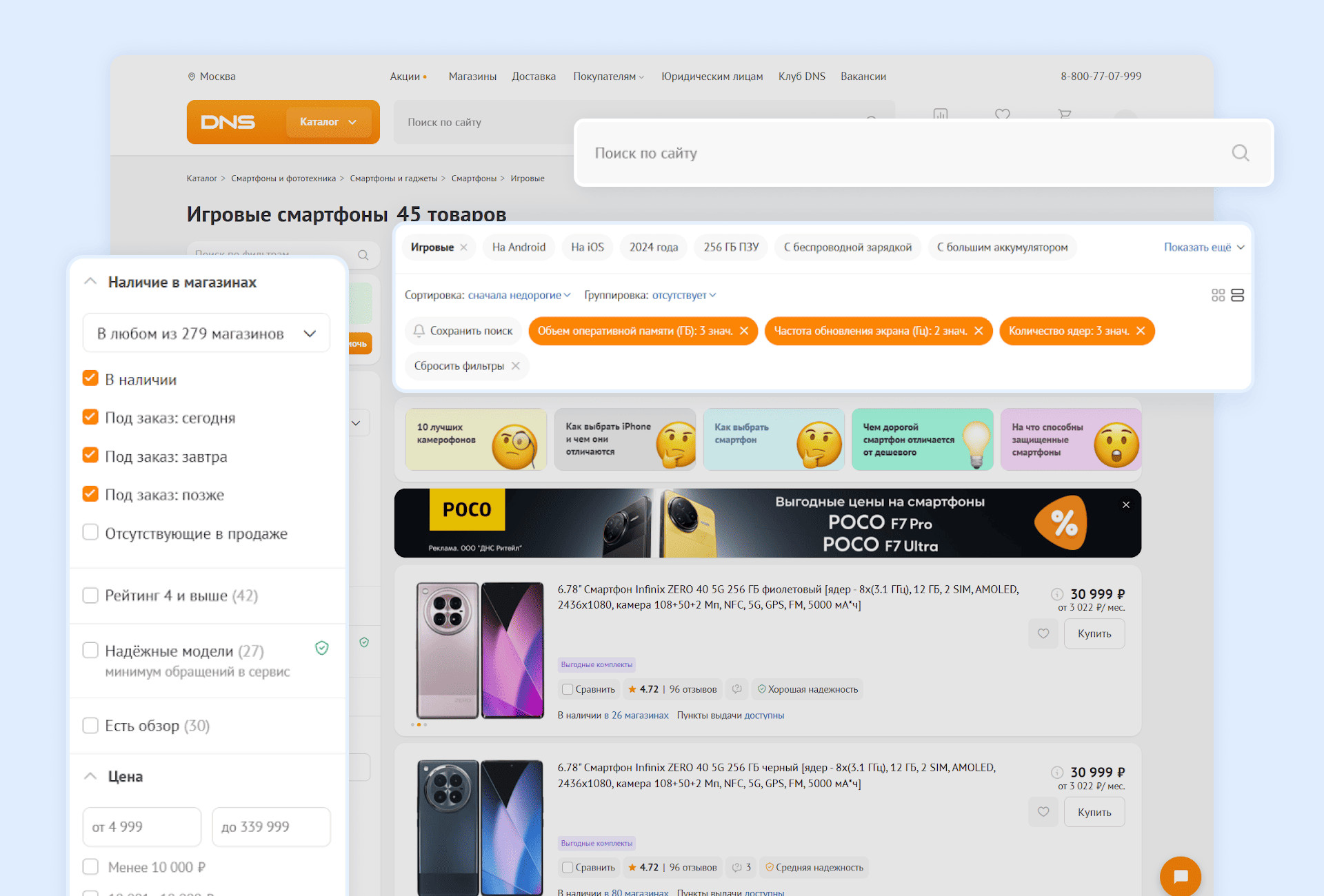Click the search magnifier icon in site search

coord(1240,153)
